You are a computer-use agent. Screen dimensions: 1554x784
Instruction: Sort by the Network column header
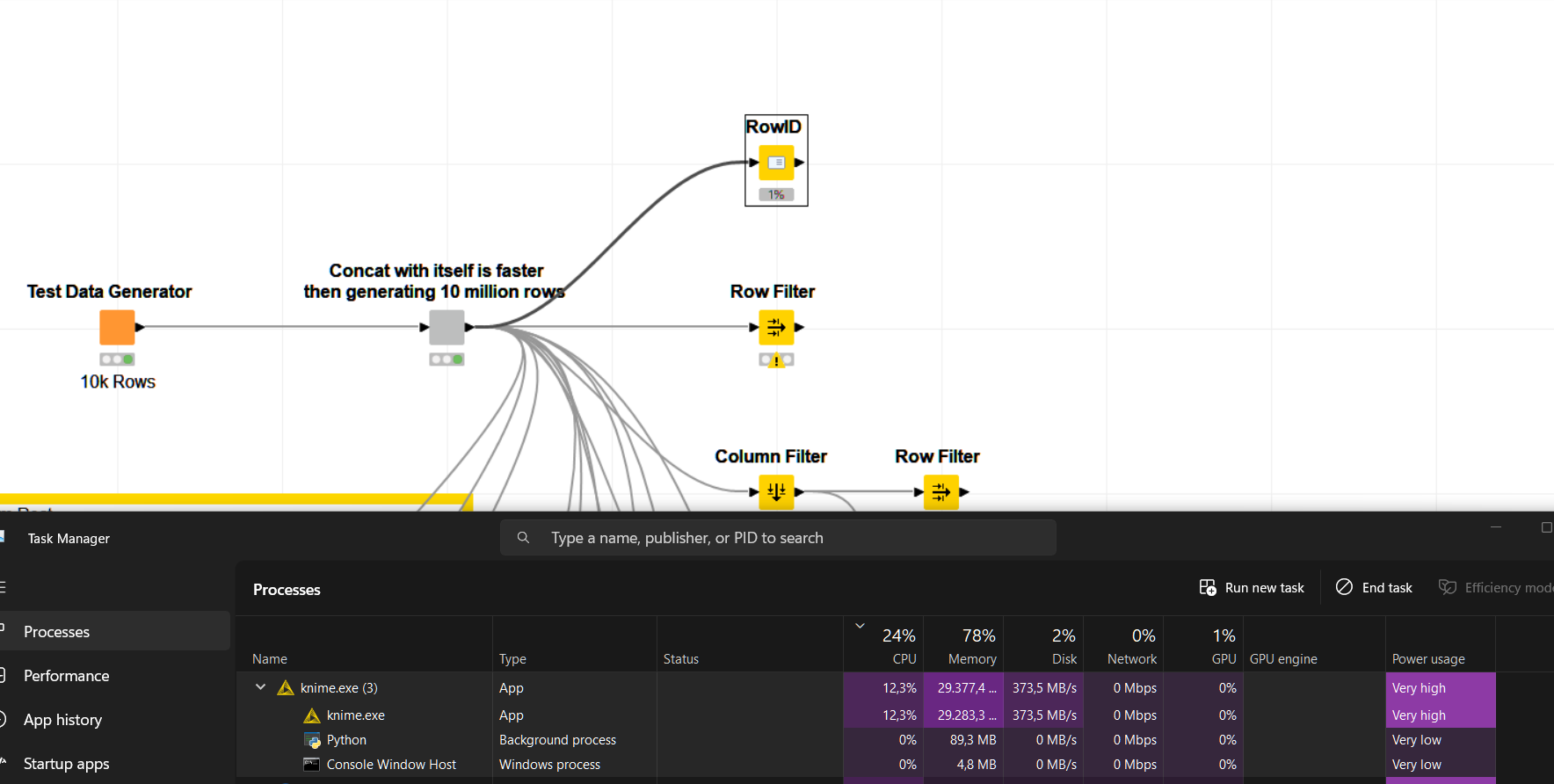(x=1123, y=644)
